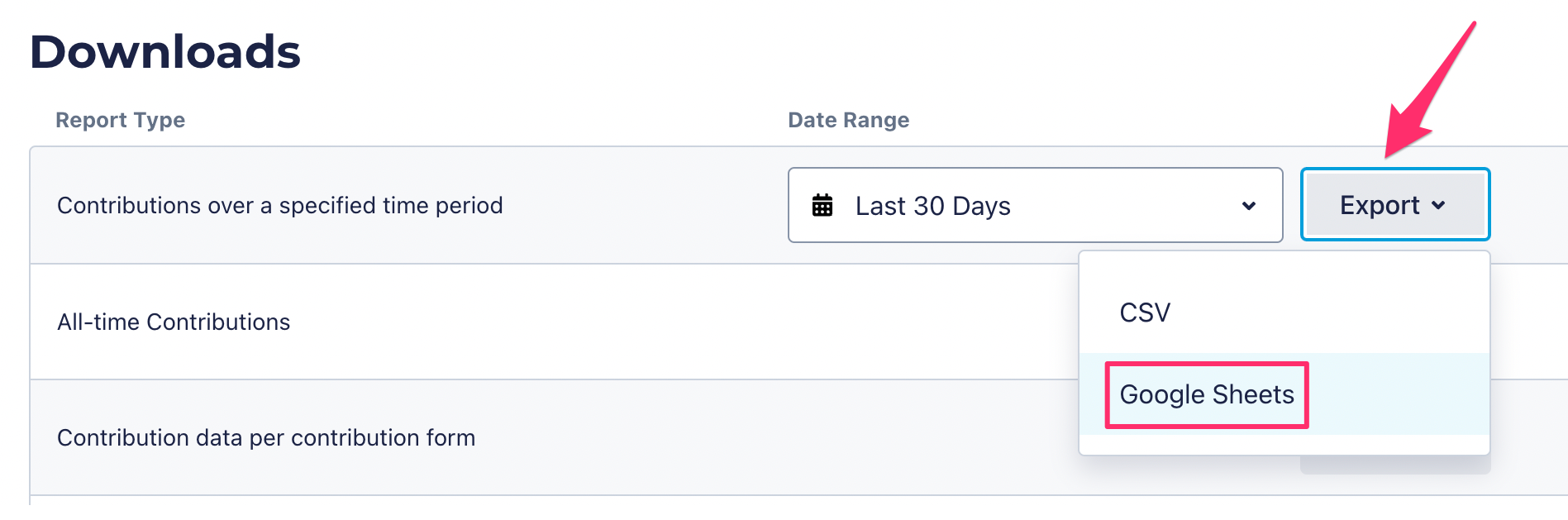
Task: Click the Report Type column header
Action: tap(120, 120)
